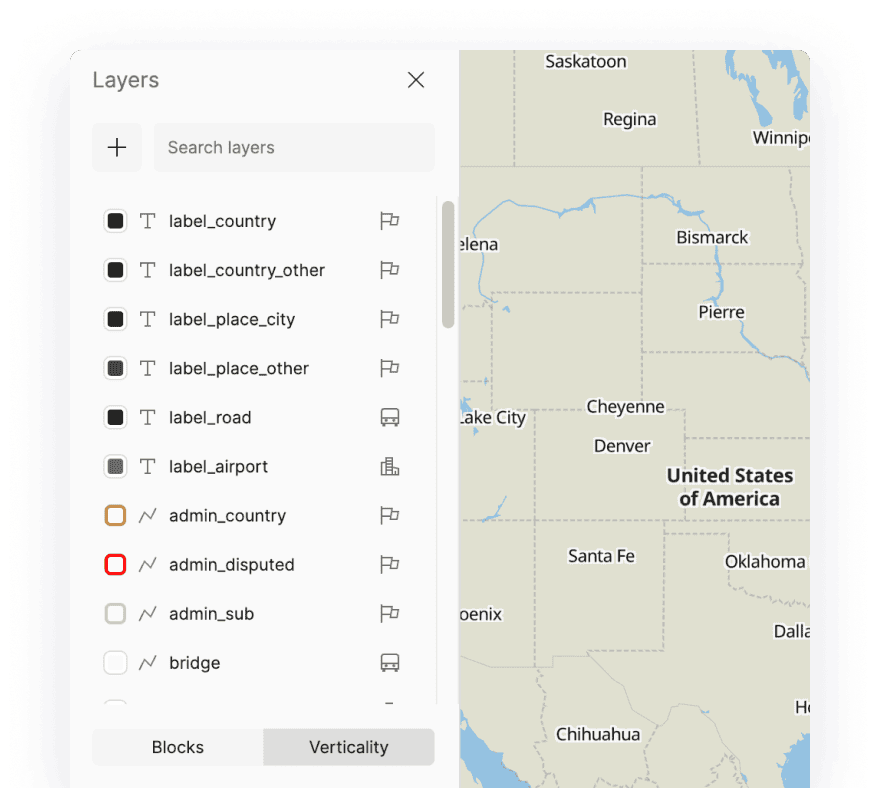This screenshot has width=880, height=788.
Task: Click the airport icon beside label_airport
Action: click(x=389, y=466)
